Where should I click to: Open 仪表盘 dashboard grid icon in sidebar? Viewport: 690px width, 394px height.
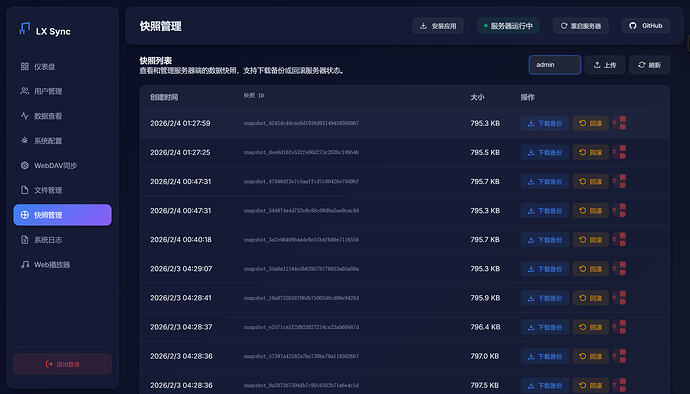25,66
